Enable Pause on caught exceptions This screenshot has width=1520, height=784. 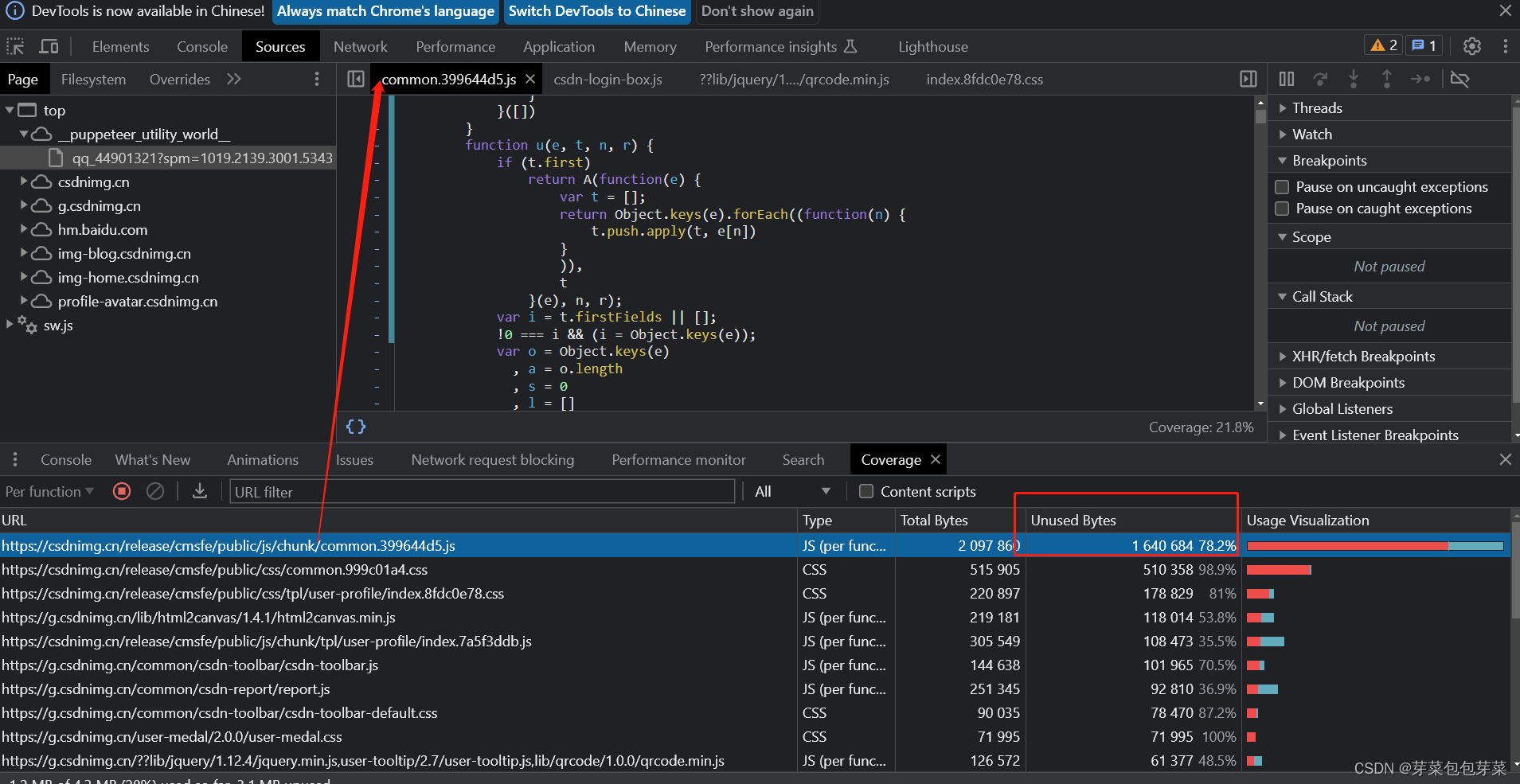[1282, 209]
